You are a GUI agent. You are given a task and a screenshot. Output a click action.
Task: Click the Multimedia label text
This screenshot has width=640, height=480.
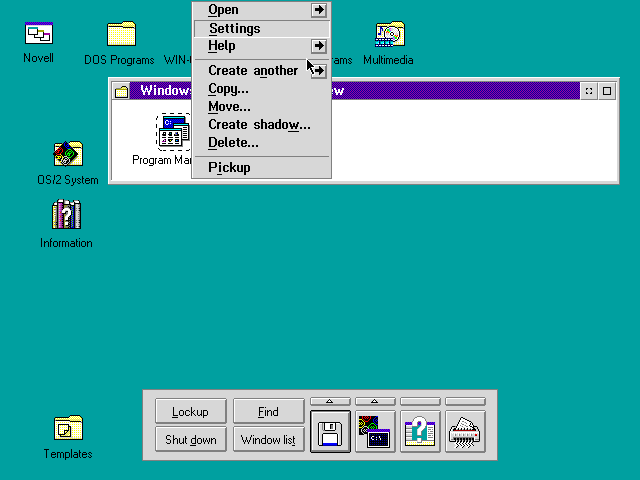(x=388, y=60)
